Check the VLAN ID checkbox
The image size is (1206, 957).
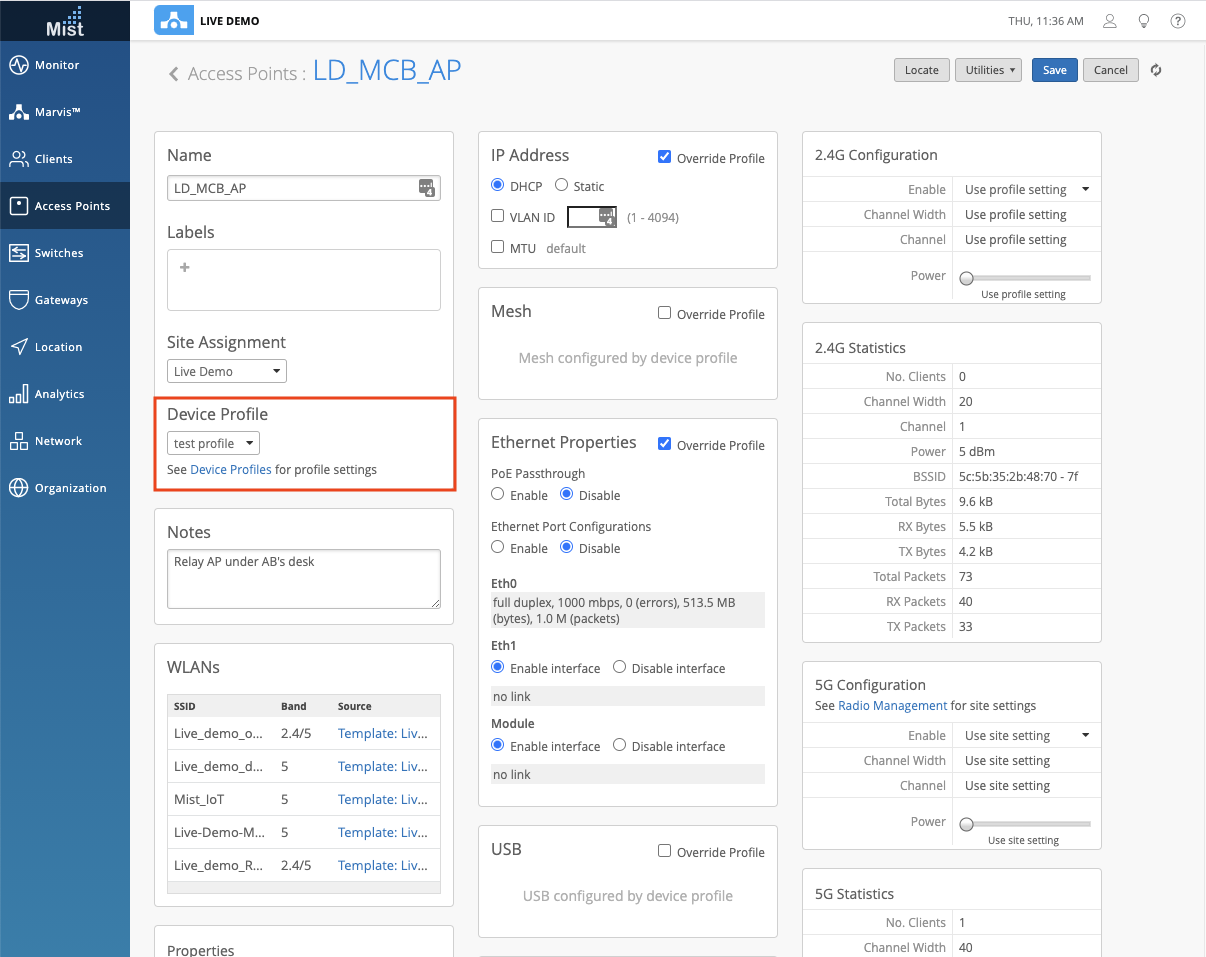click(x=498, y=216)
